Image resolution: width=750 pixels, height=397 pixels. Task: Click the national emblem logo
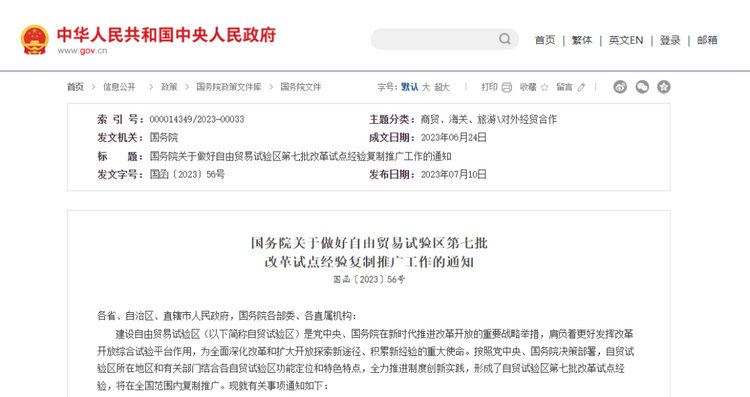pos(34,40)
